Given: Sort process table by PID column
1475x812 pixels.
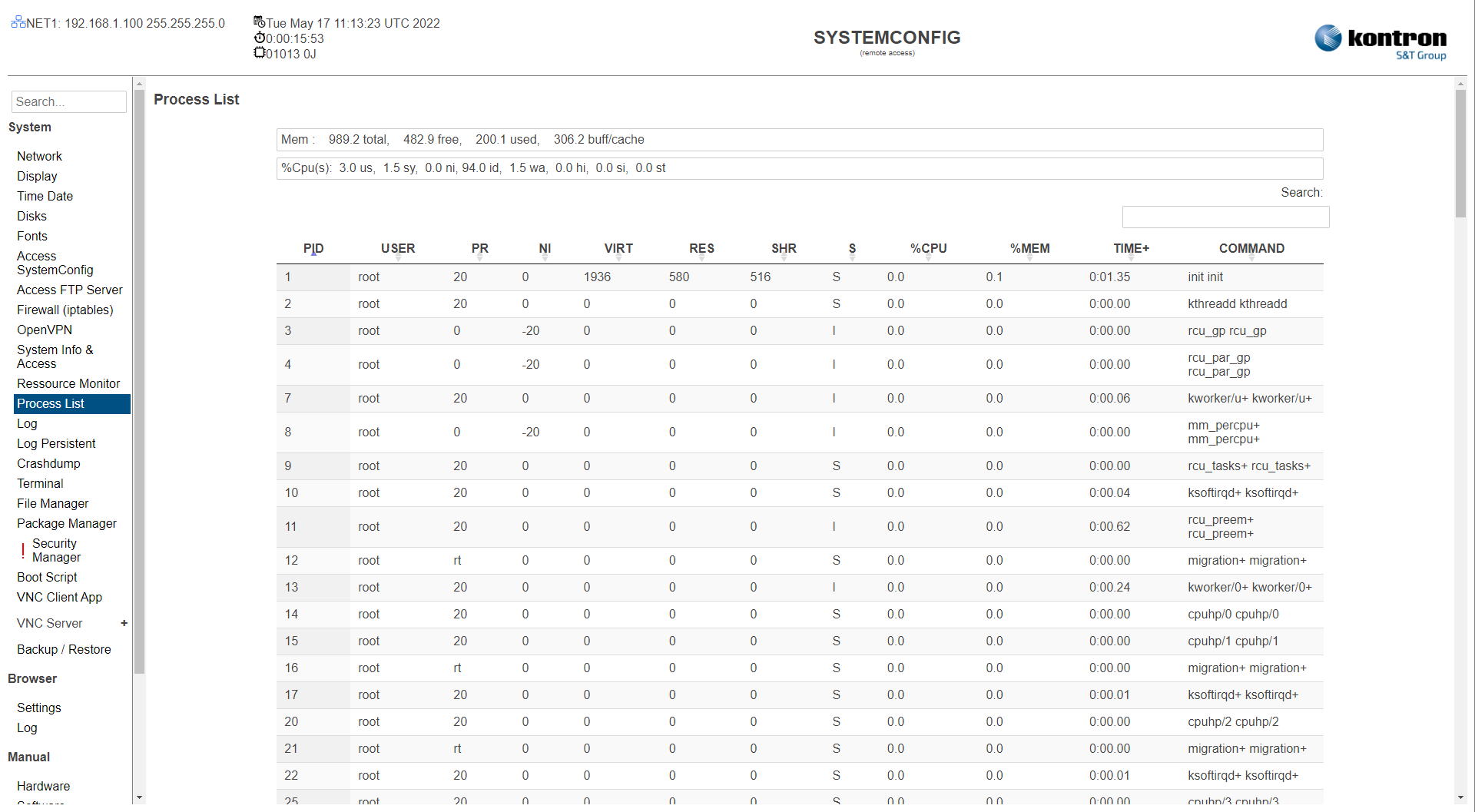Looking at the screenshot, I should pyautogui.click(x=313, y=248).
